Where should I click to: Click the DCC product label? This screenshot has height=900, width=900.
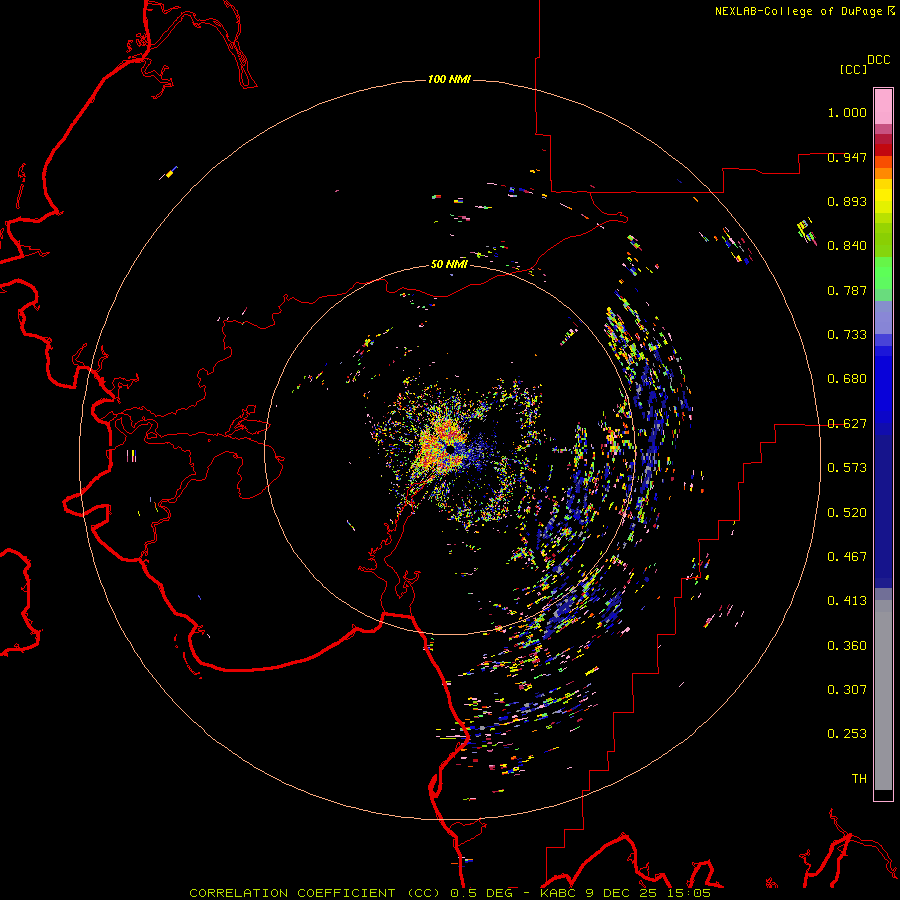(879, 60)
